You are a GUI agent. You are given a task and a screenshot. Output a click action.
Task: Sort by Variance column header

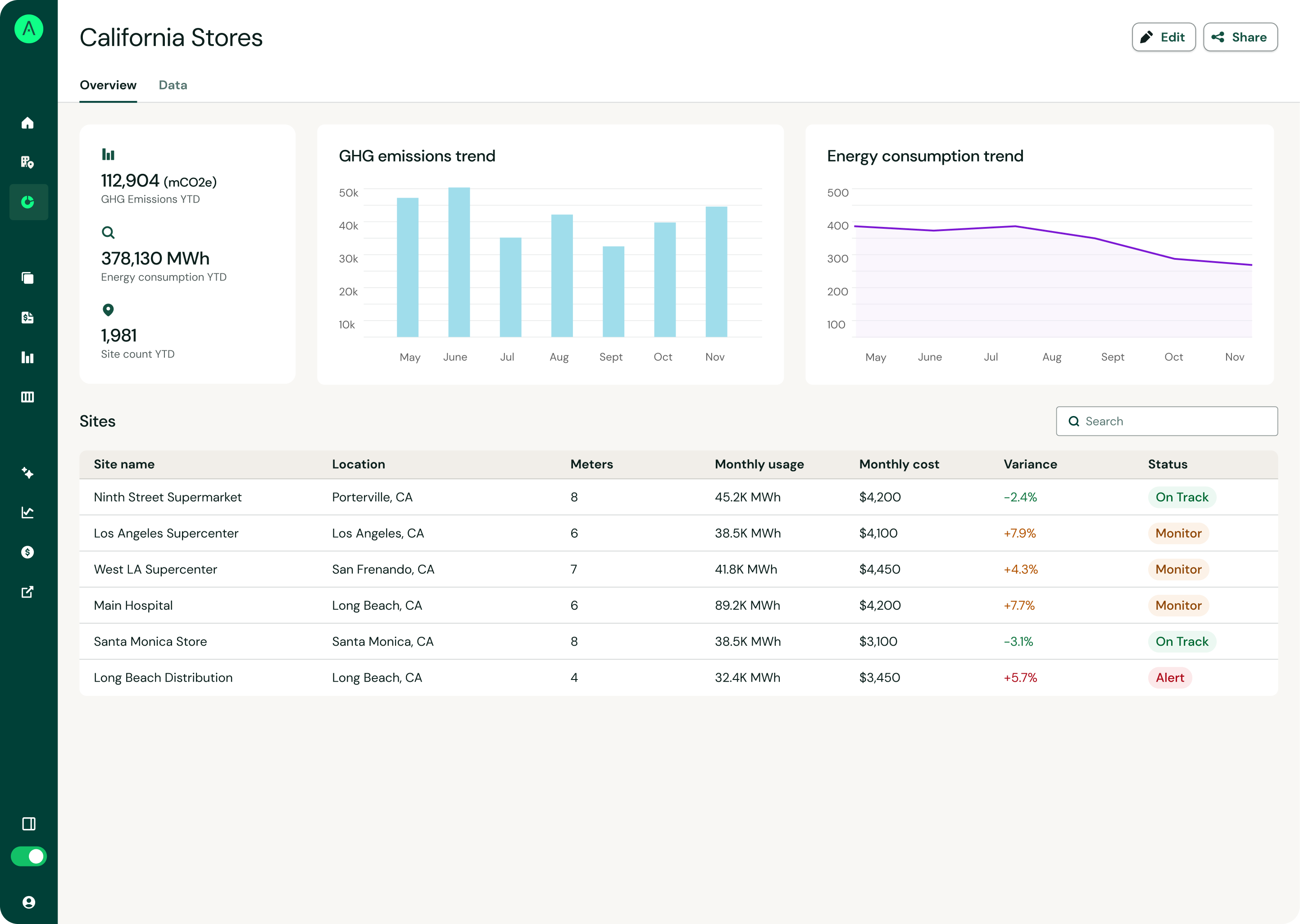tap(1030, 464)
